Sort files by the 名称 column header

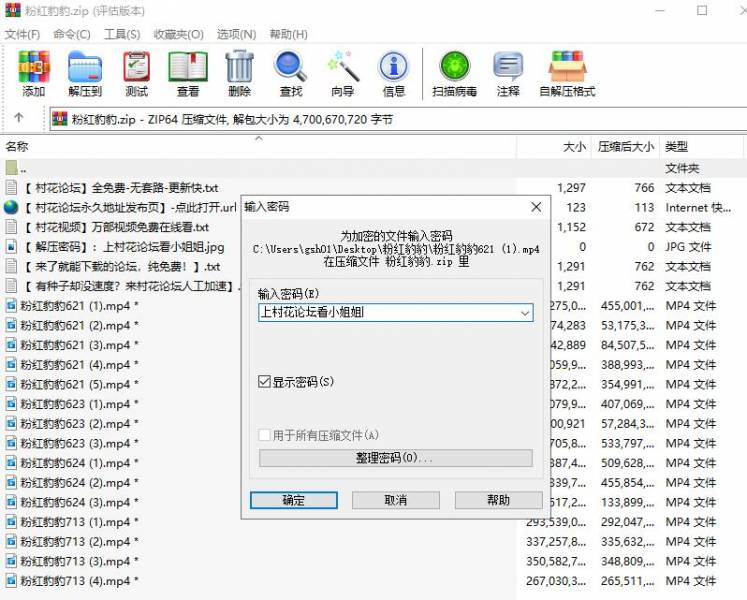click(18, 146)
